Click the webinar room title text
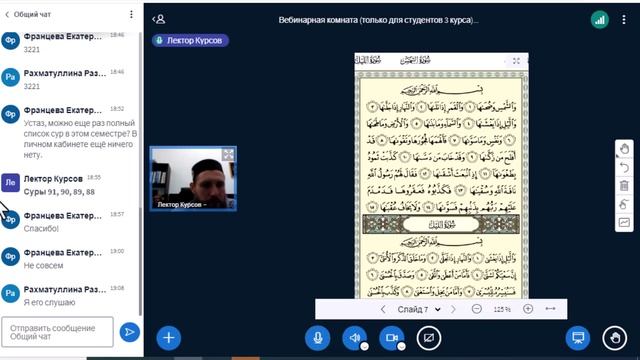 pyautogui.click(x=378, y=20)
